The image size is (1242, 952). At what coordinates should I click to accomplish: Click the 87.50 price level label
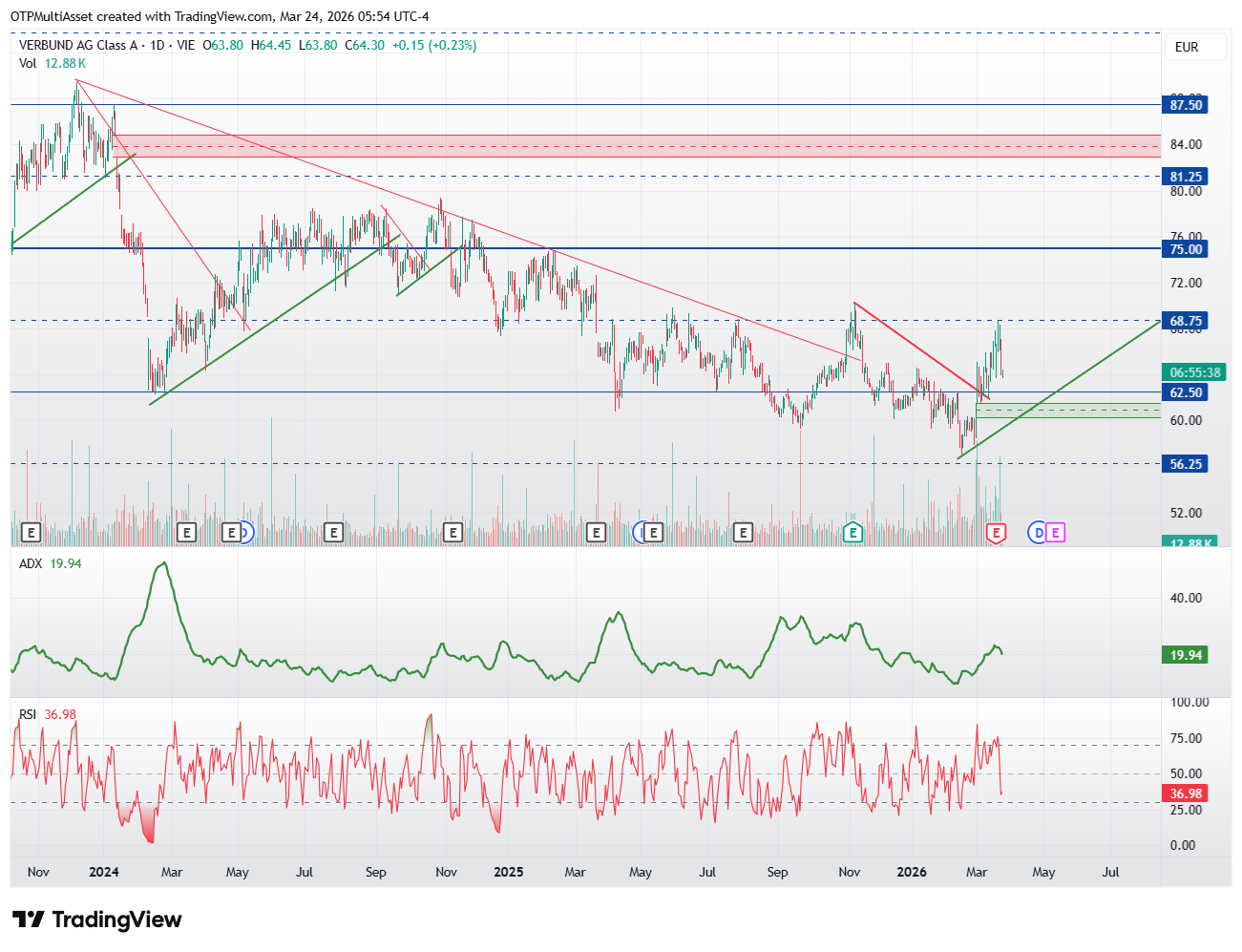(1186, 105)
